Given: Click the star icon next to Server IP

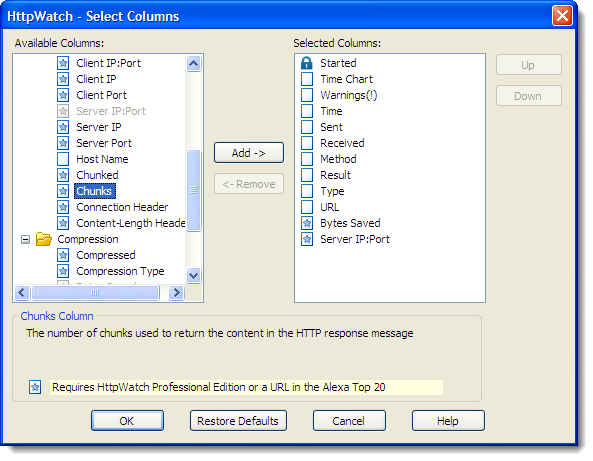Looking at the screenshot, I should click(x=63, y=127).
